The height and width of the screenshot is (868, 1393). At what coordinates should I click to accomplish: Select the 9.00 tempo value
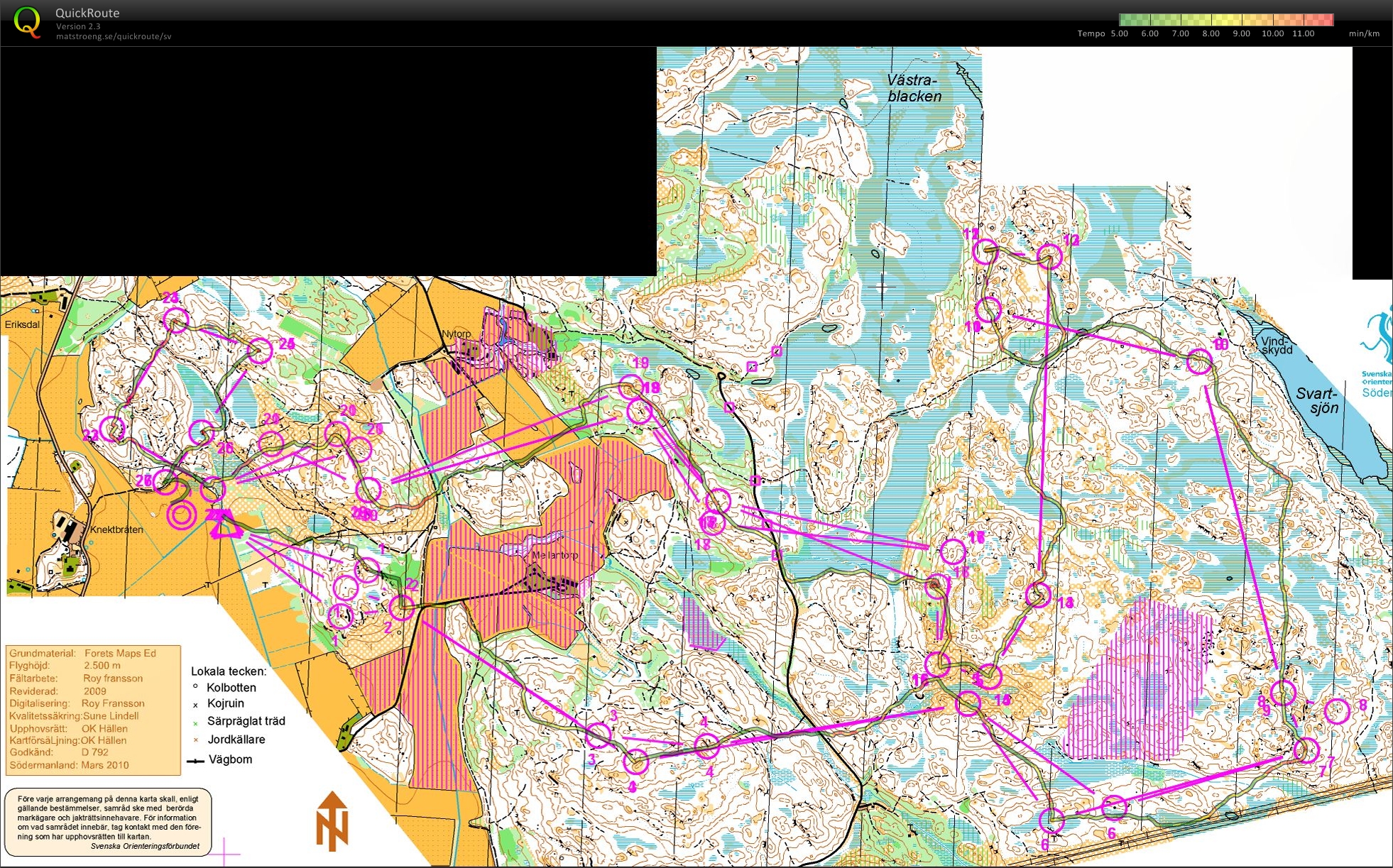[1242, 33]
